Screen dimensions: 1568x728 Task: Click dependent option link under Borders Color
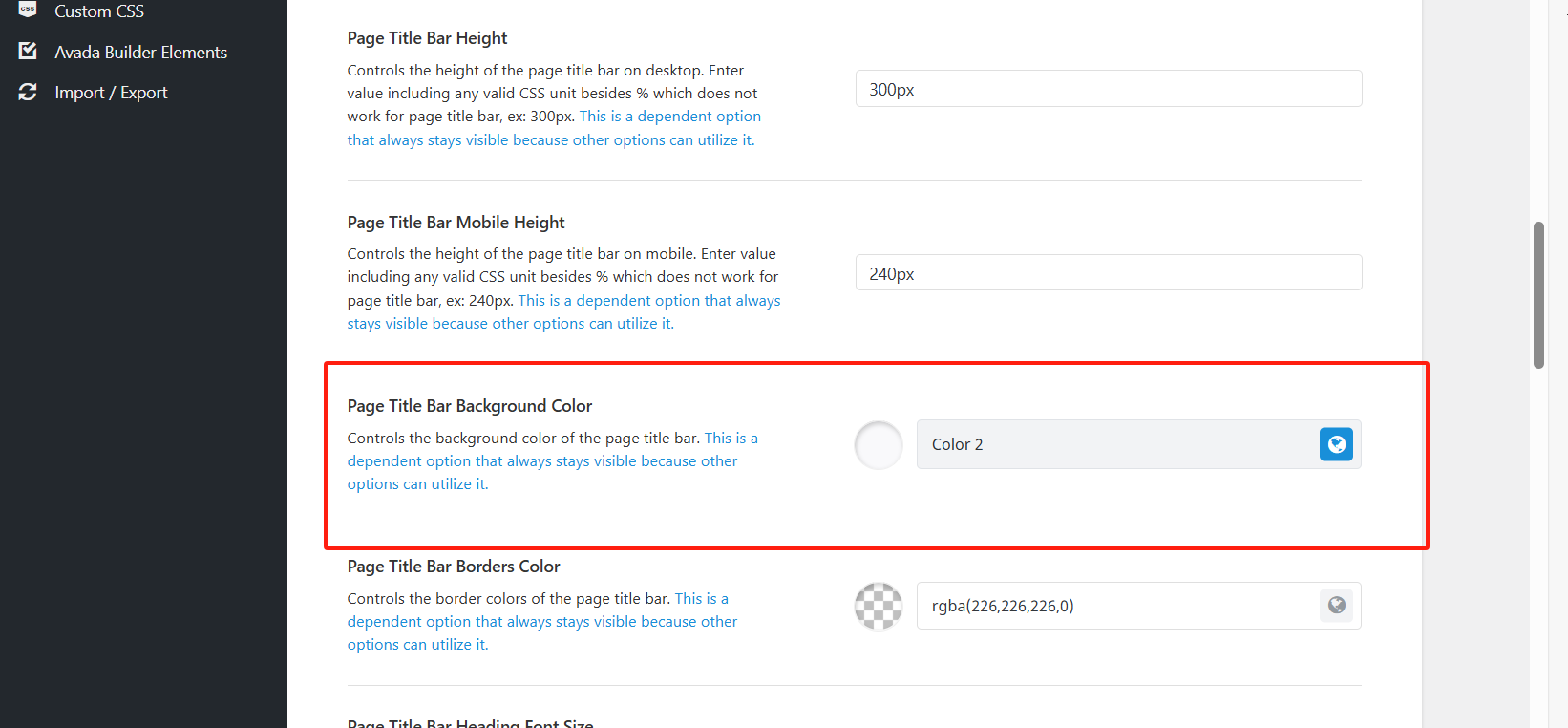[542, 622]
